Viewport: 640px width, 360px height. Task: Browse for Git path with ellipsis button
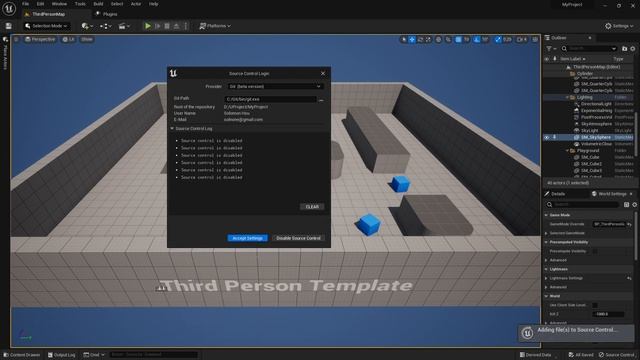coord(321,99)
